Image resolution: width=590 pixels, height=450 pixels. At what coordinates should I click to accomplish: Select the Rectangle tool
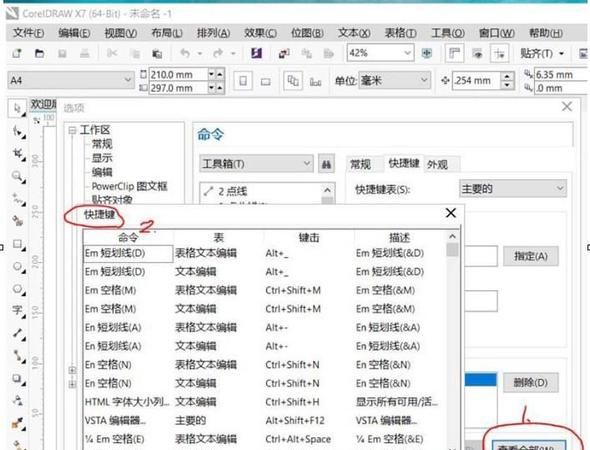pos(18,244)
